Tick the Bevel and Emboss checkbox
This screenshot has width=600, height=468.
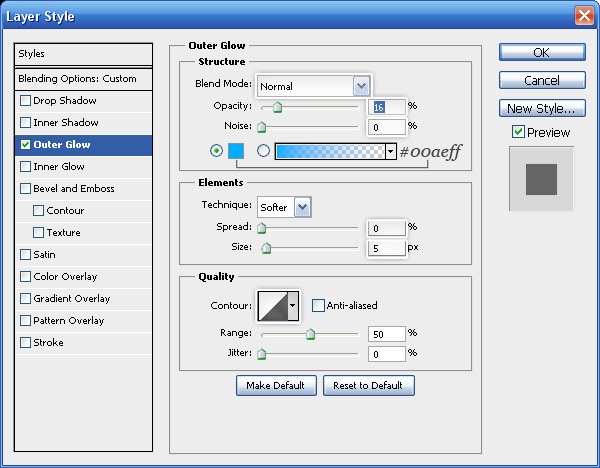click(26, 189)
